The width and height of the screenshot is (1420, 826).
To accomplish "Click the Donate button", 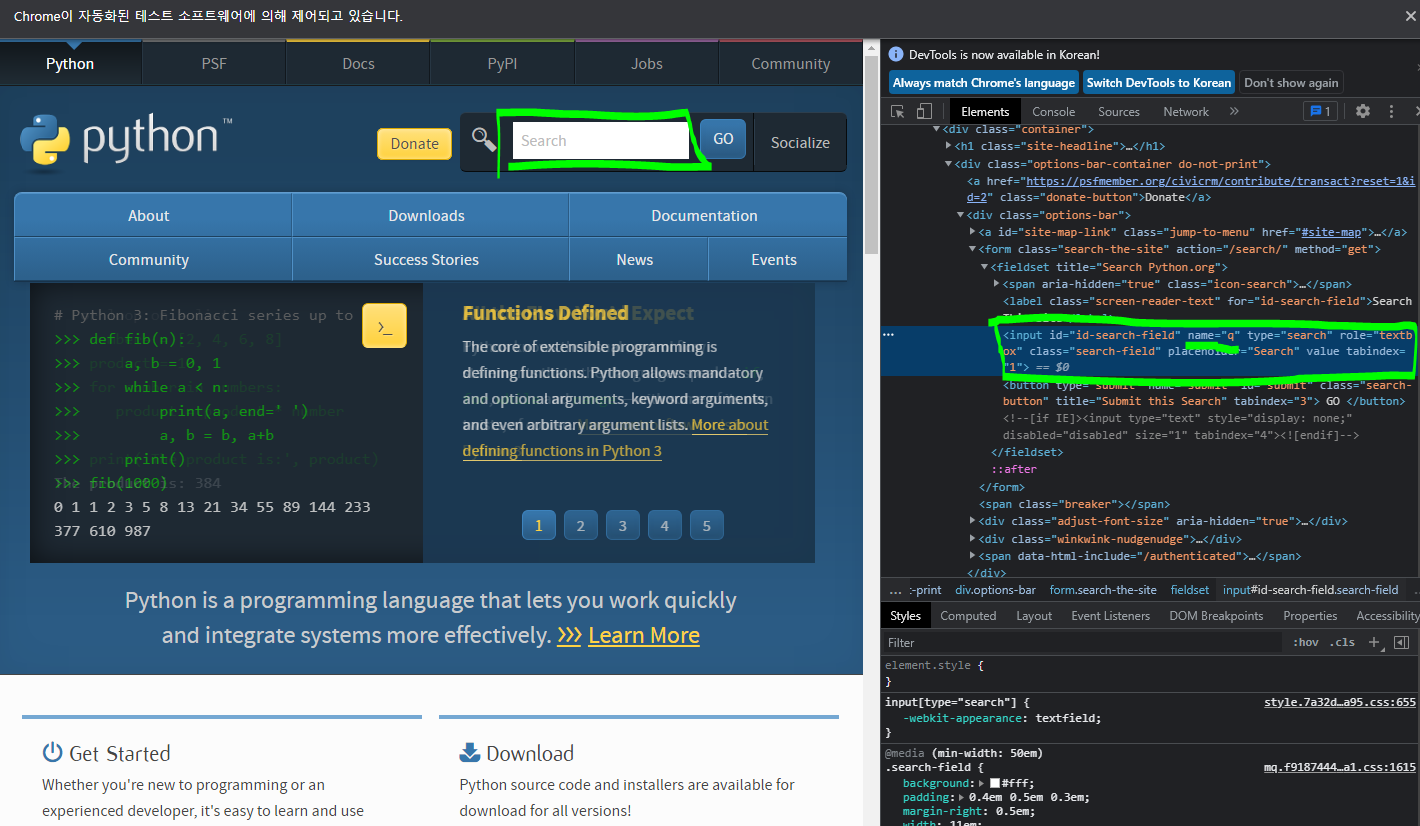I will (x=414, y=143).
